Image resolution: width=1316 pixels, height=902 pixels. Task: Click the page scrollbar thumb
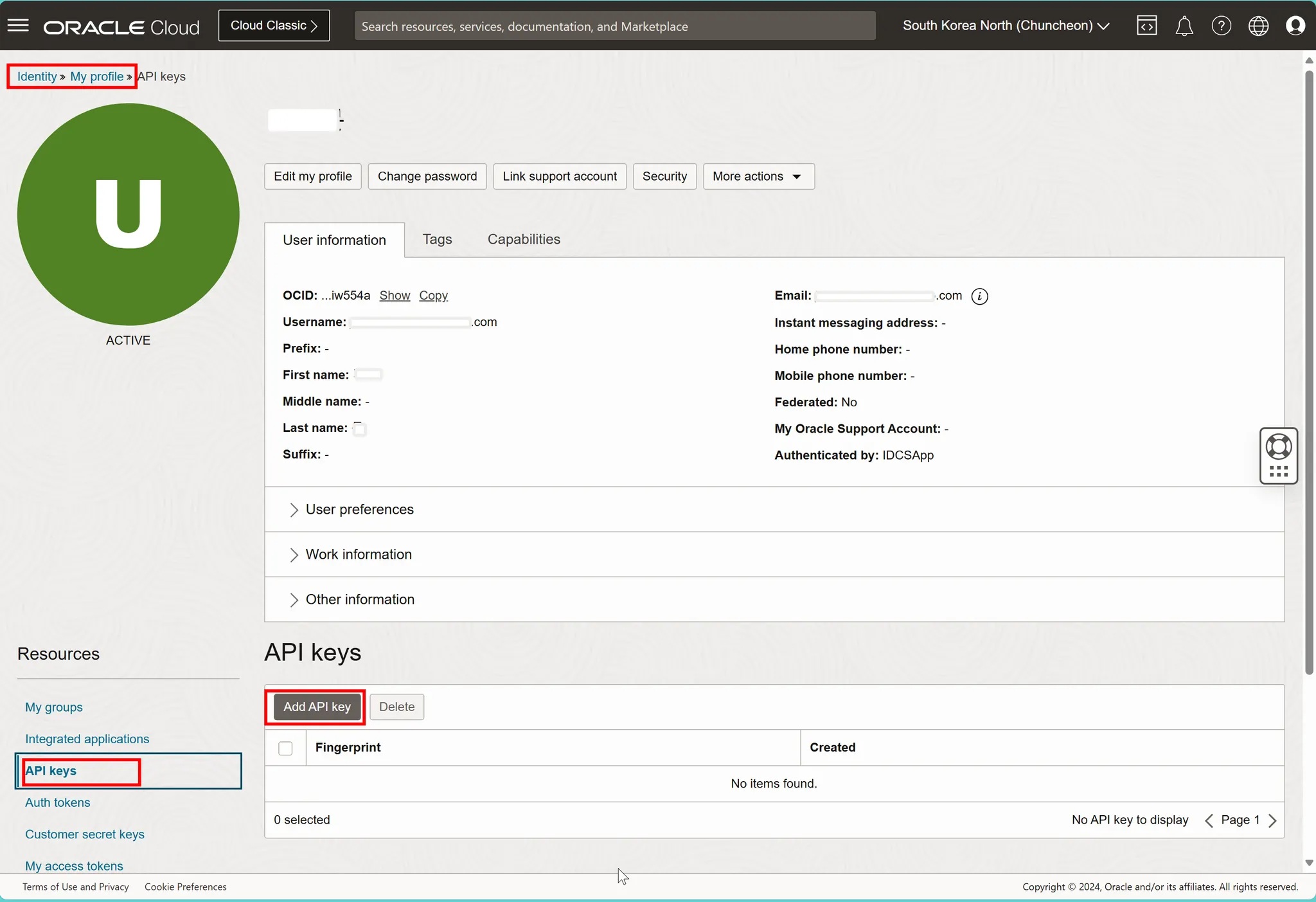(1309, 373)
